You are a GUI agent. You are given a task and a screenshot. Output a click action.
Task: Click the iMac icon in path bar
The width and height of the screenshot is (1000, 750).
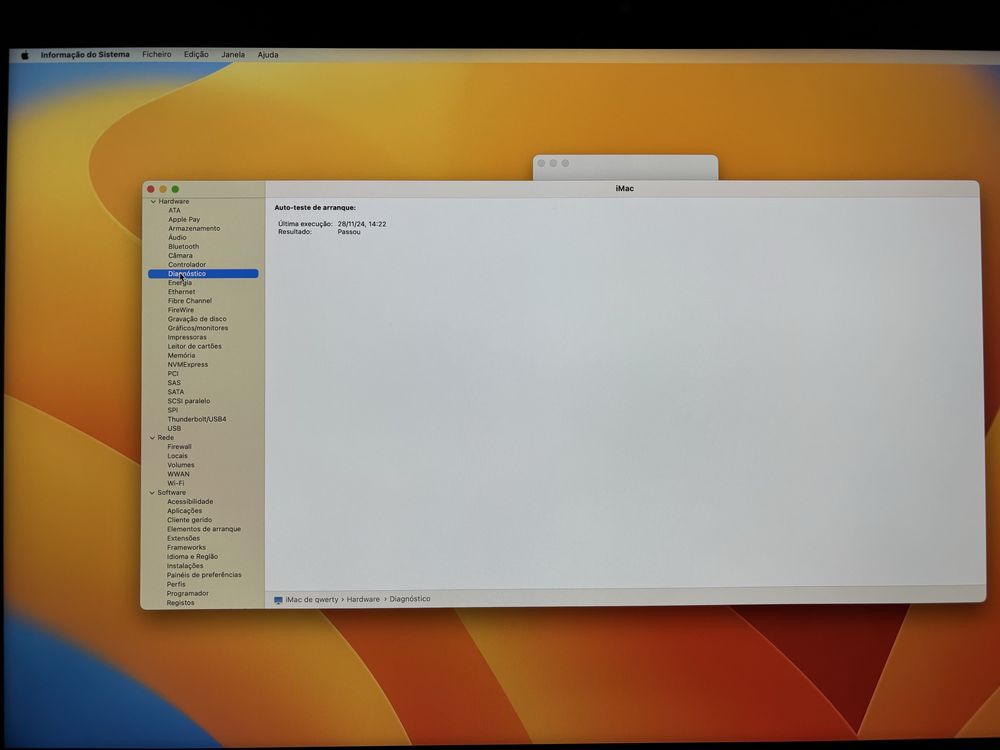click(278, 600)
